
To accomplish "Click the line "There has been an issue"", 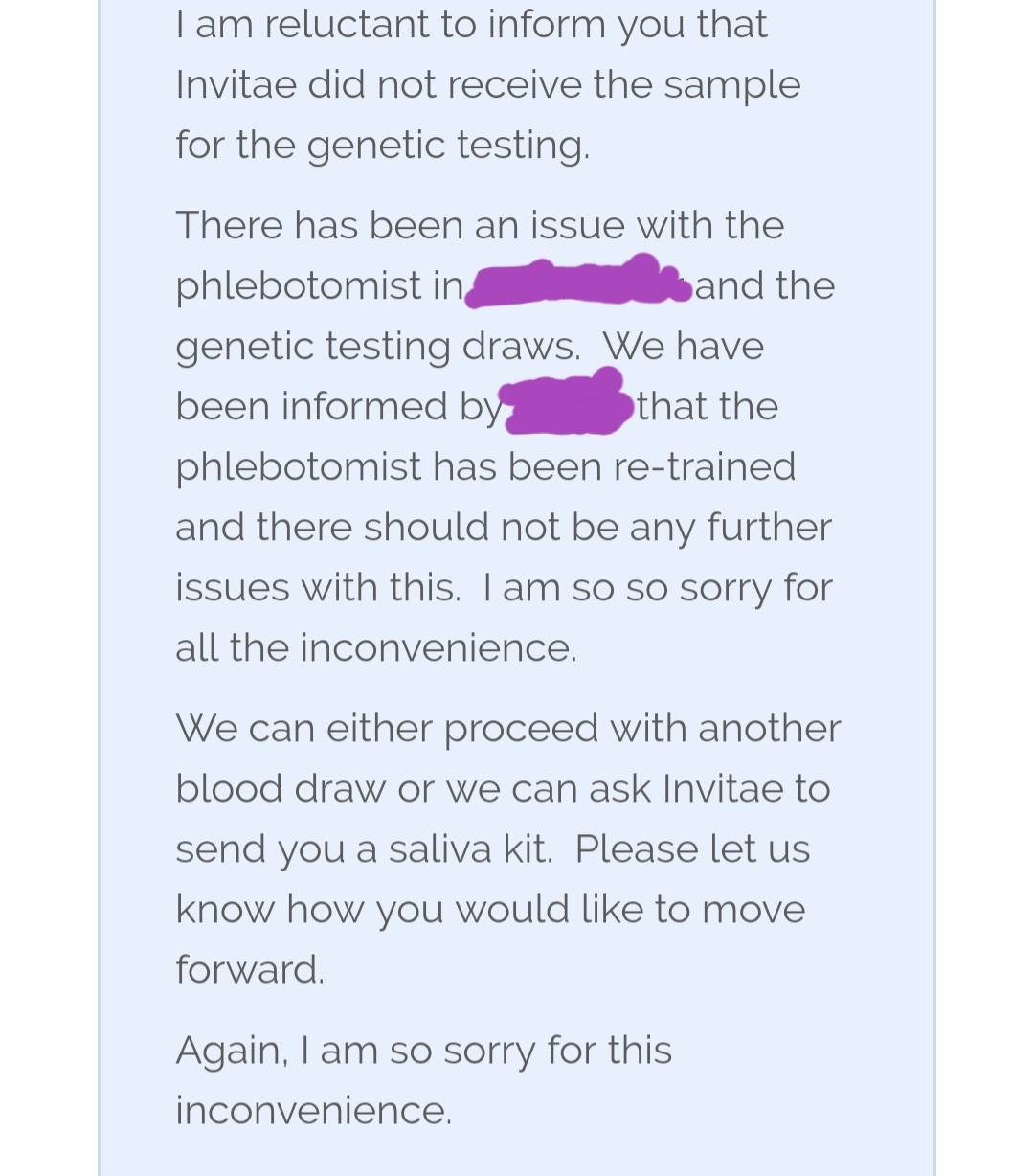I will click(x=479, y=226).
